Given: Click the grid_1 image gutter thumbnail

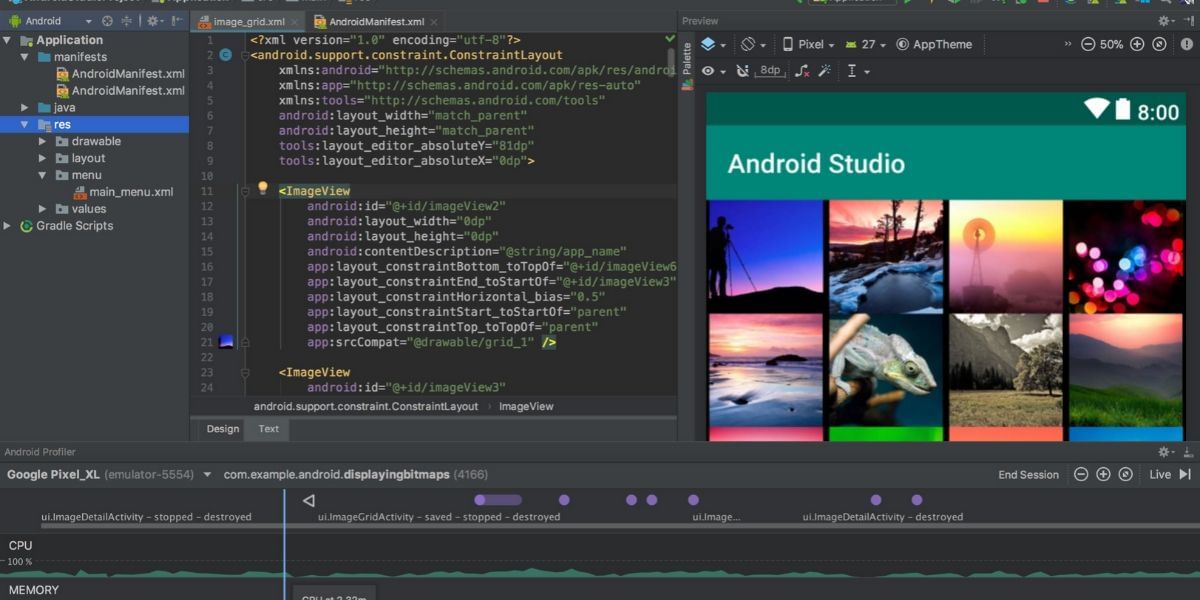Looking at the screenshot, I should (x=226, y=342).
